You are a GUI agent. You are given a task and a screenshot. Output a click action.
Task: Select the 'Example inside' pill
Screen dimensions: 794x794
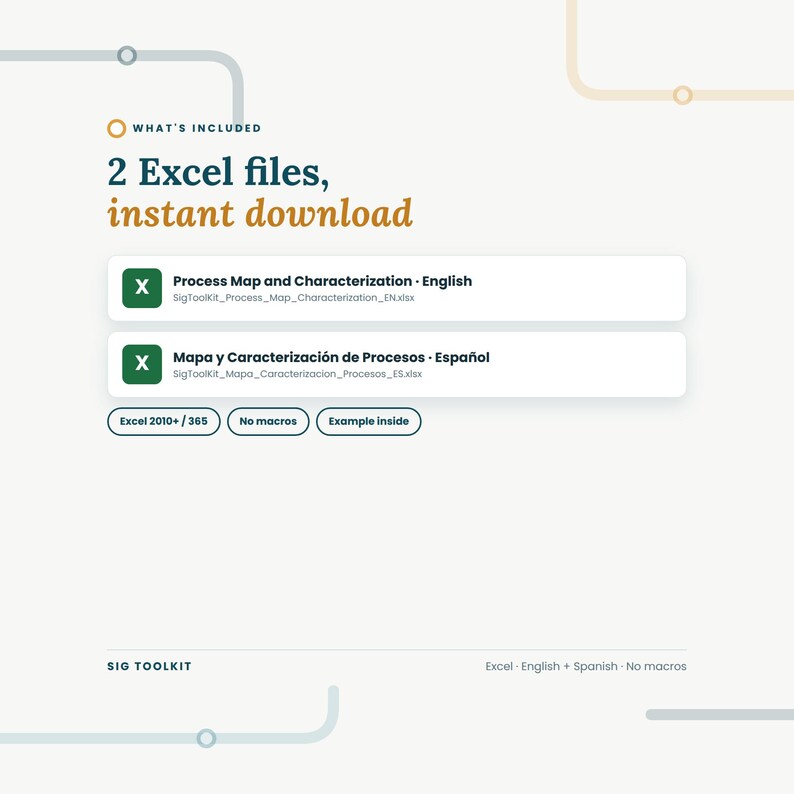pos(369,421)
